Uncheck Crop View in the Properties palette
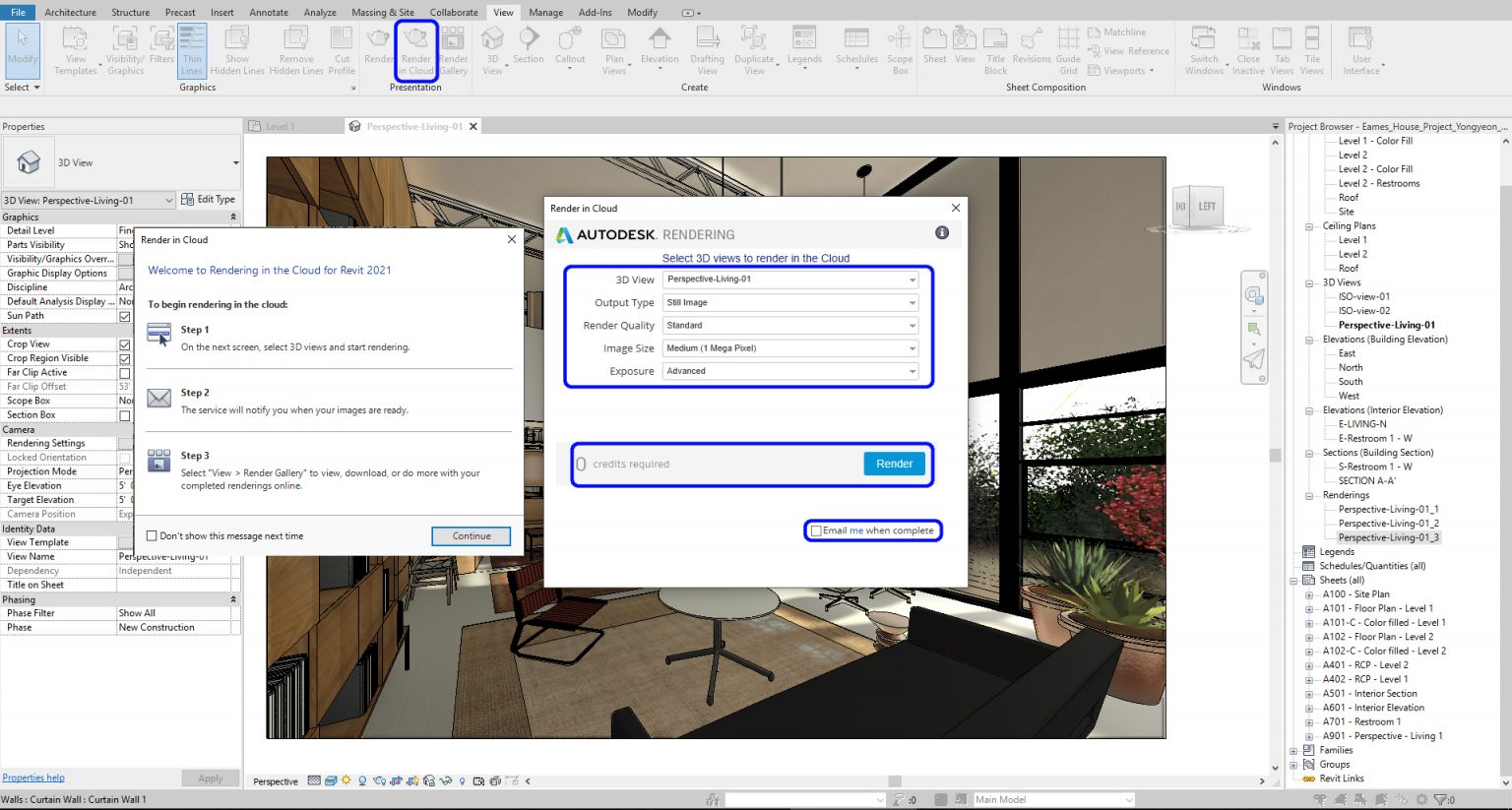The width and height of the screenshot is (1512, 810). tap(126, 343)
